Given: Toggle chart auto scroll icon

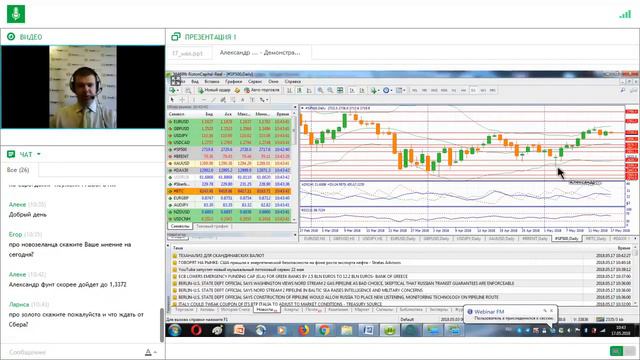Looking at the screenshot, I should 352,90.
